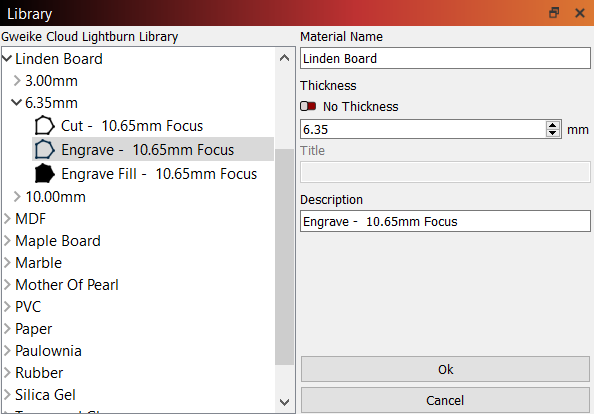Click the Cut entry's outline shape icon

coord(44,125)
